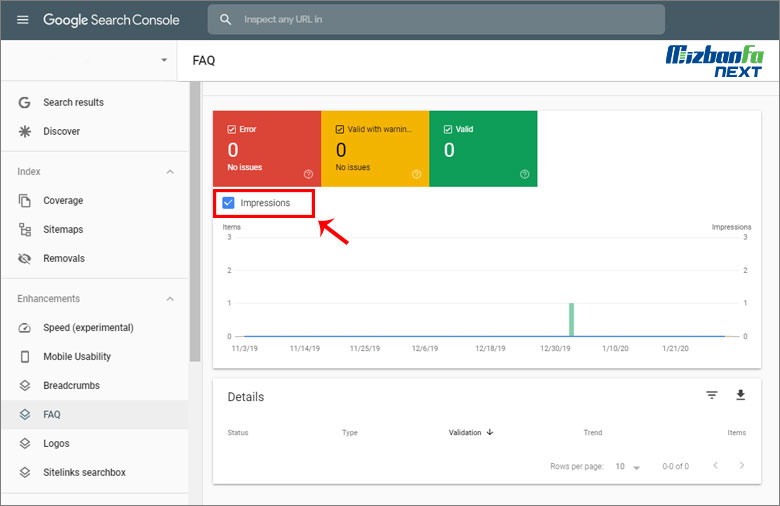Click the Mobile Usability phone icon
Image resolution: width=780 pixels, height=506 pixels.
24,357
